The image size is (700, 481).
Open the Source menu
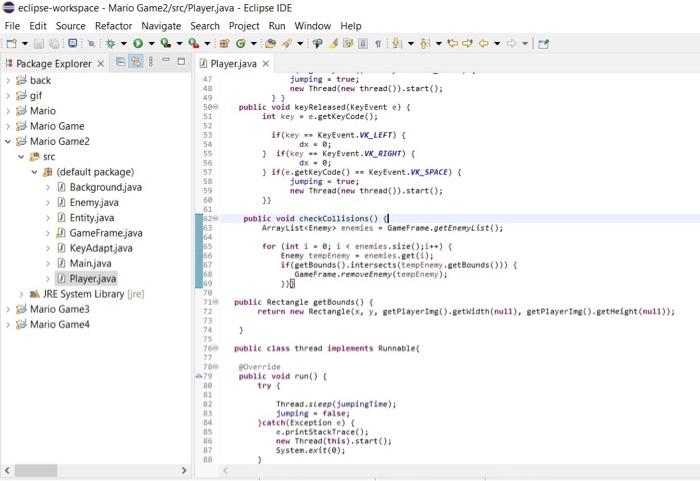(x=71, y=26)
